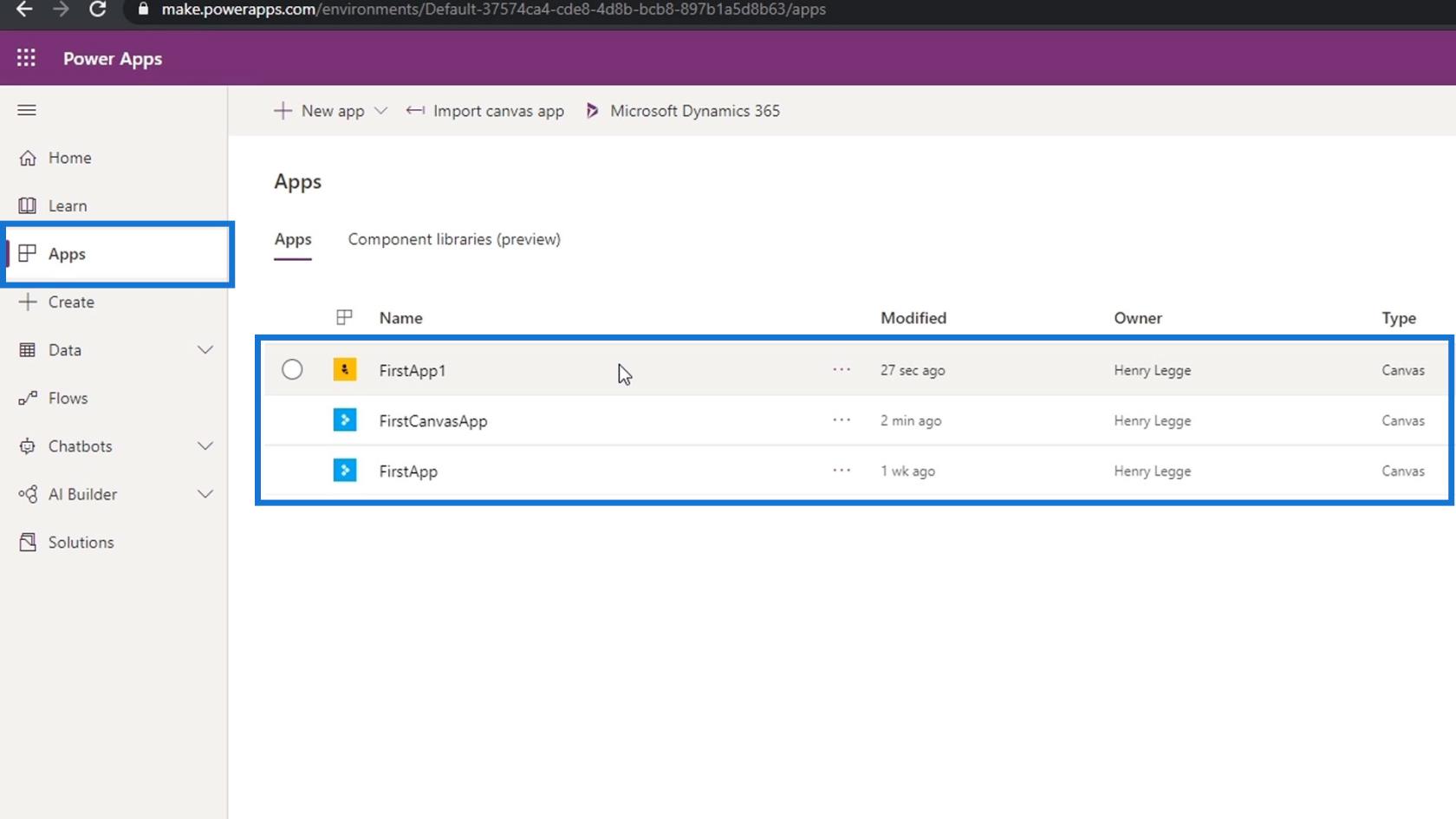The image size is (1456, 819).
Task: Open the FirstApp app name link
Action: click(408, 471)
